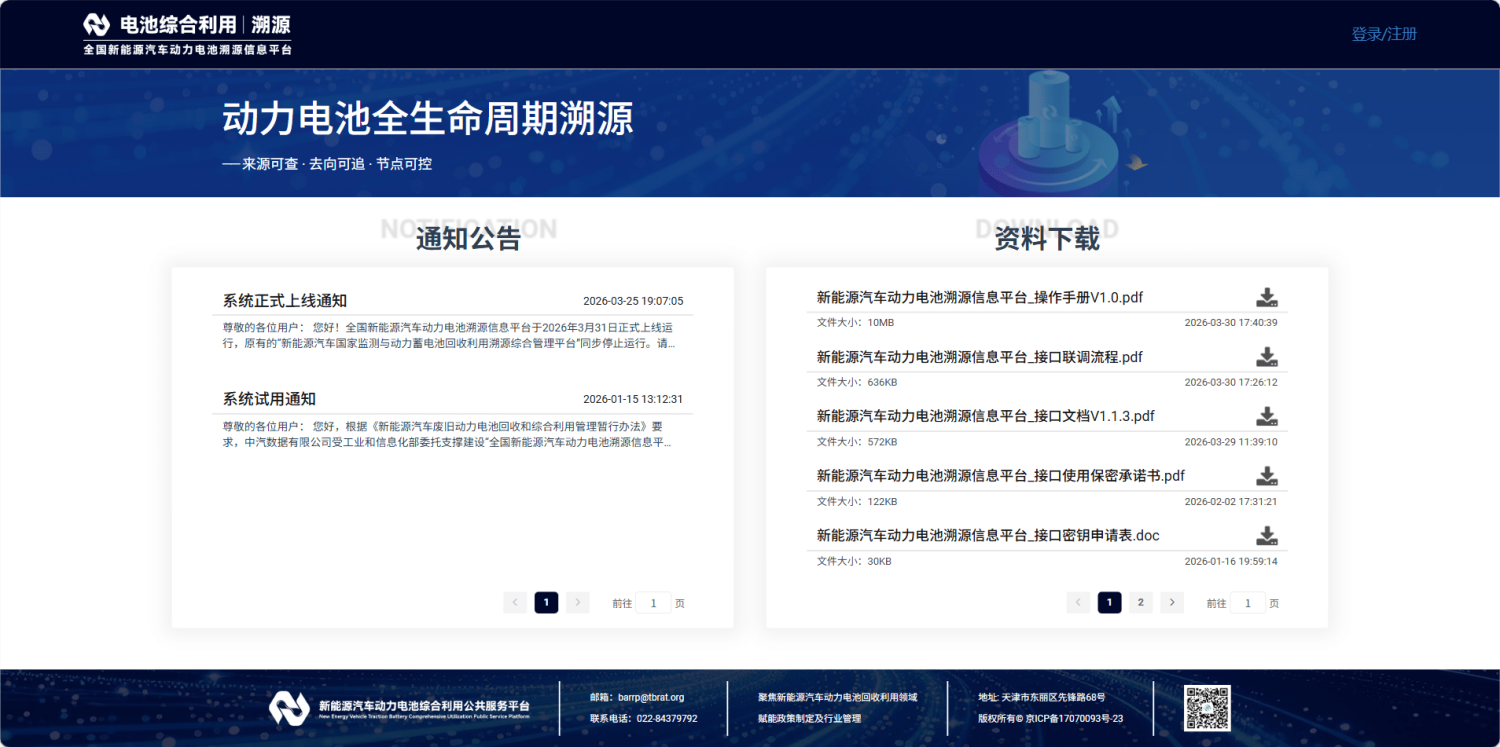The image size is (1500, 747).
Task: Open 新能源汽车动力电池溯源信息平台_操作手册V1.0.pdf link
Action: [980, 297]
